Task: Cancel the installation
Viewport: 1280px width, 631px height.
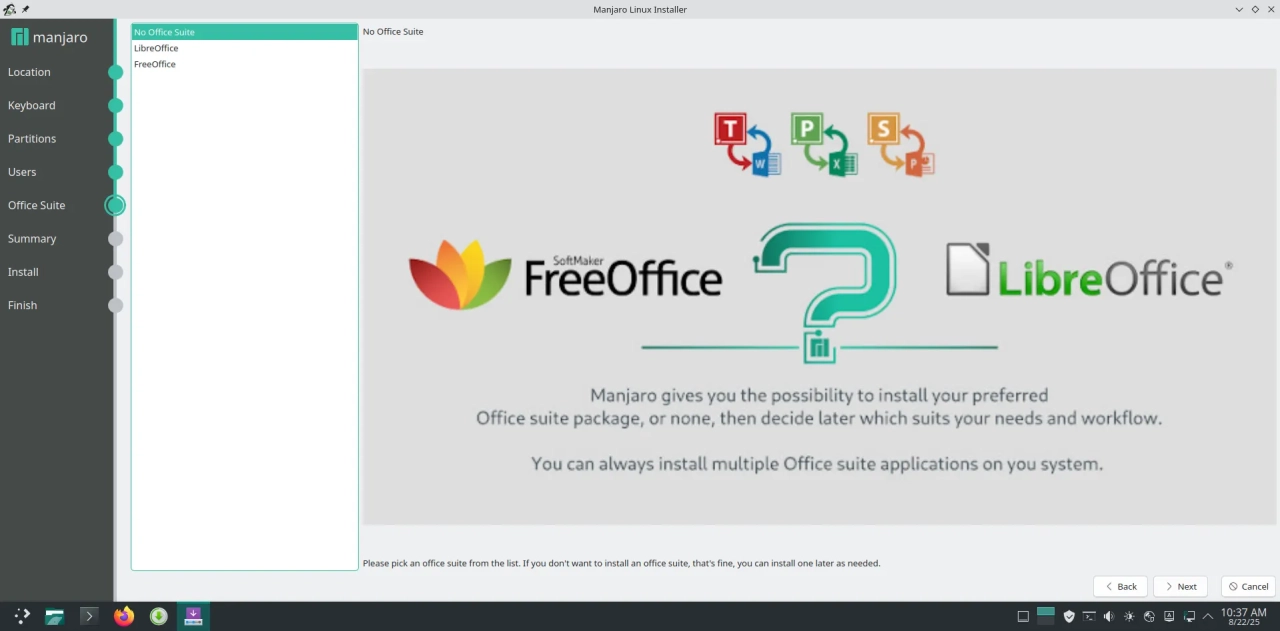Action: point(1247,587)
